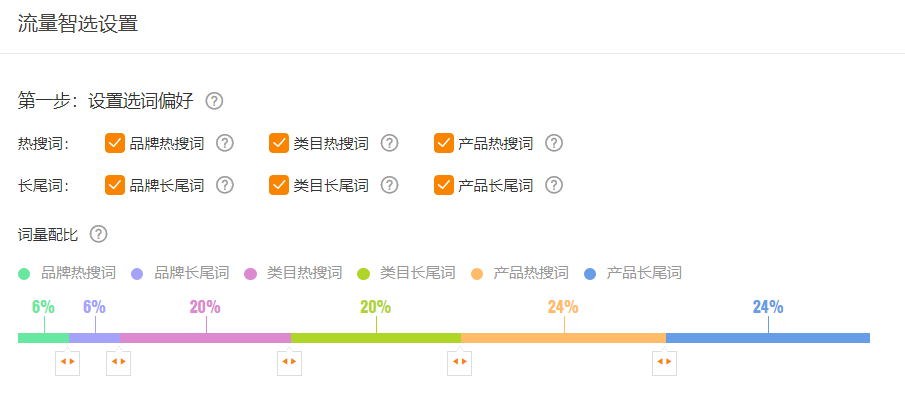Image resolution: width=905 pixels, height=393 pixels.
Task: Click slider handle between orange and blue segments
Action: (664, 362)
